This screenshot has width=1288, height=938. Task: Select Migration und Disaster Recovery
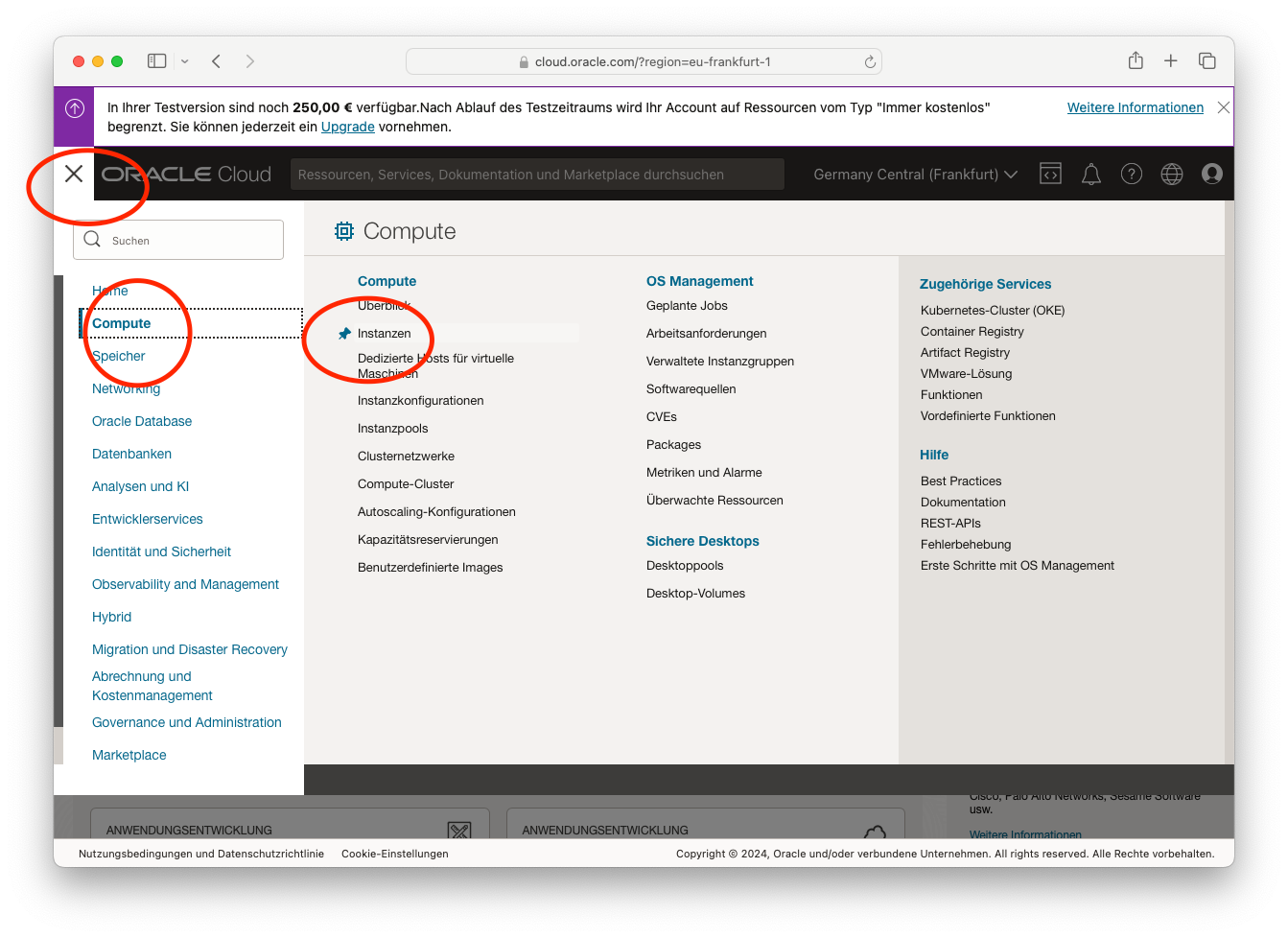coord(190,649)
